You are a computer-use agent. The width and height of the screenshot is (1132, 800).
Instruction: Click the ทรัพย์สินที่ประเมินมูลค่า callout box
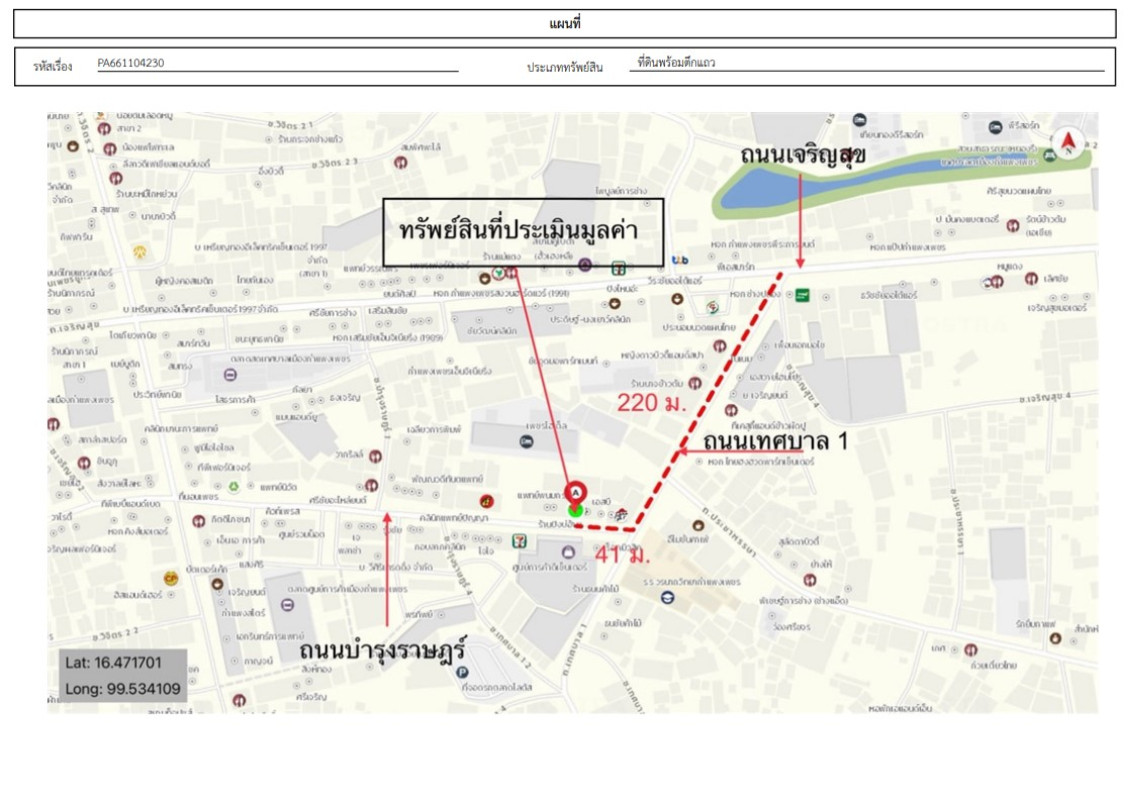click(524, 232)
